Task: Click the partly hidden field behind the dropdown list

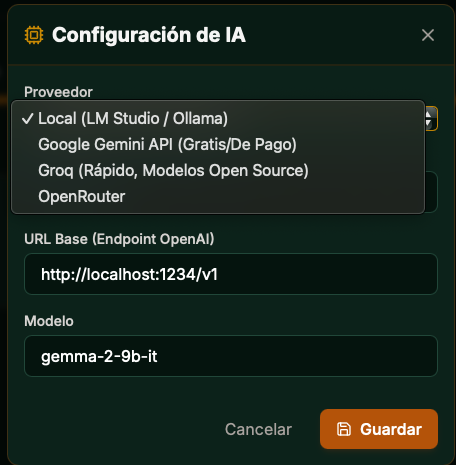Action: coord(431,192)
